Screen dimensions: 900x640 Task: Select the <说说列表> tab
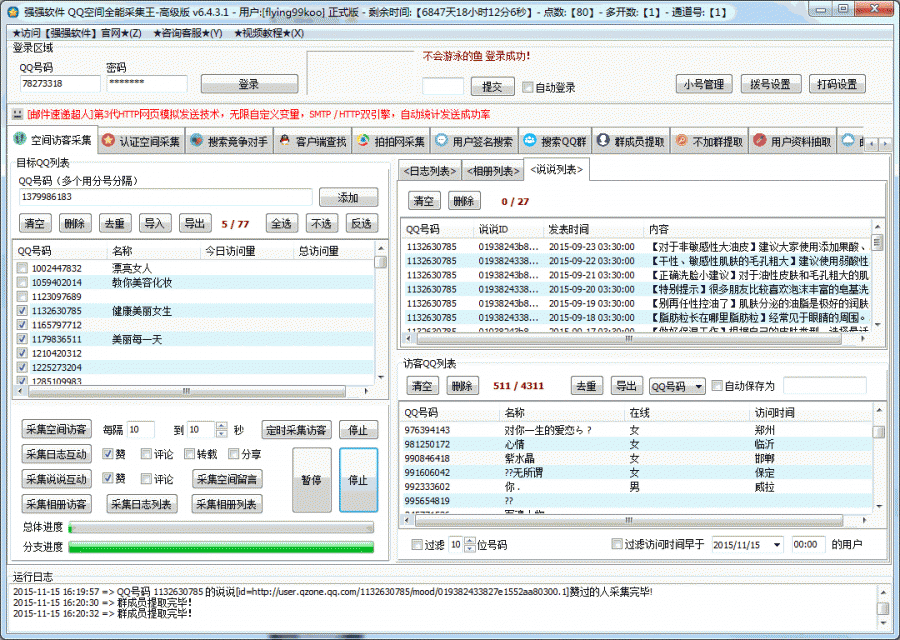coord(557,169)
